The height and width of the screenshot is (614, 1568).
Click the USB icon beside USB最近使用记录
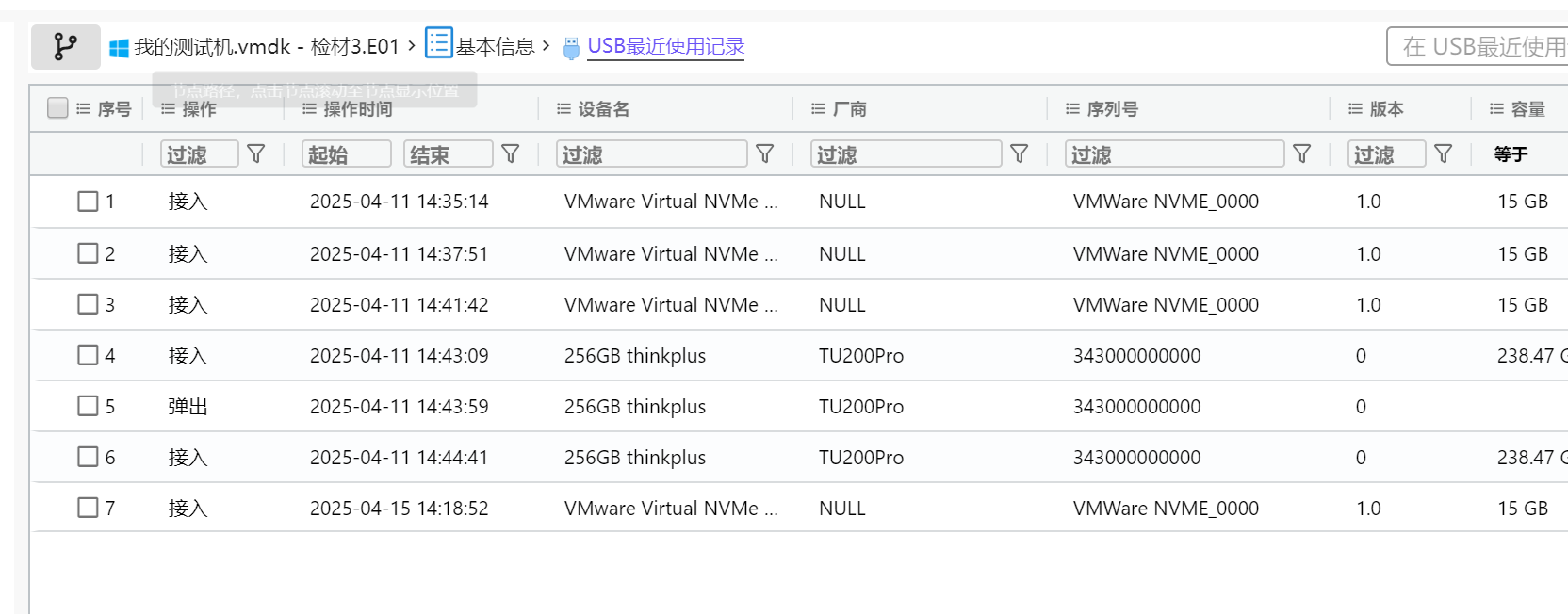tap(571, 48)
